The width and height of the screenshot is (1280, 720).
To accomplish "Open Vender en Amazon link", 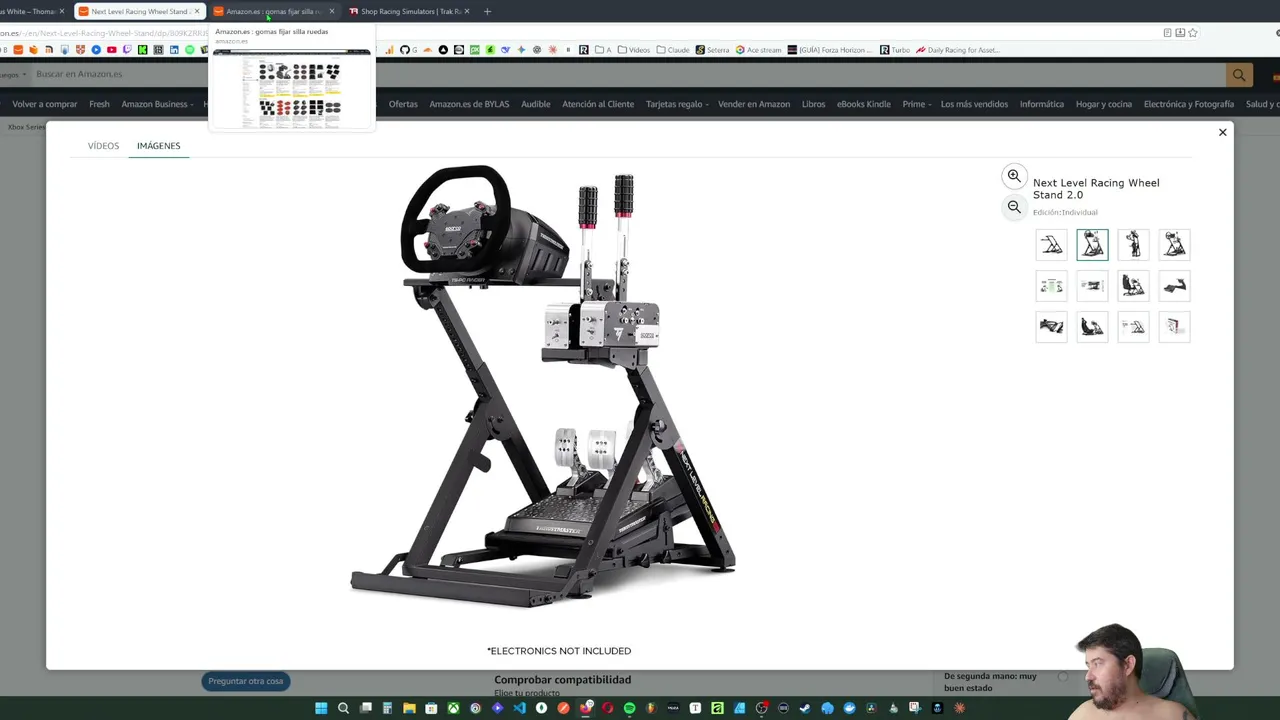I will coord(754,104).
